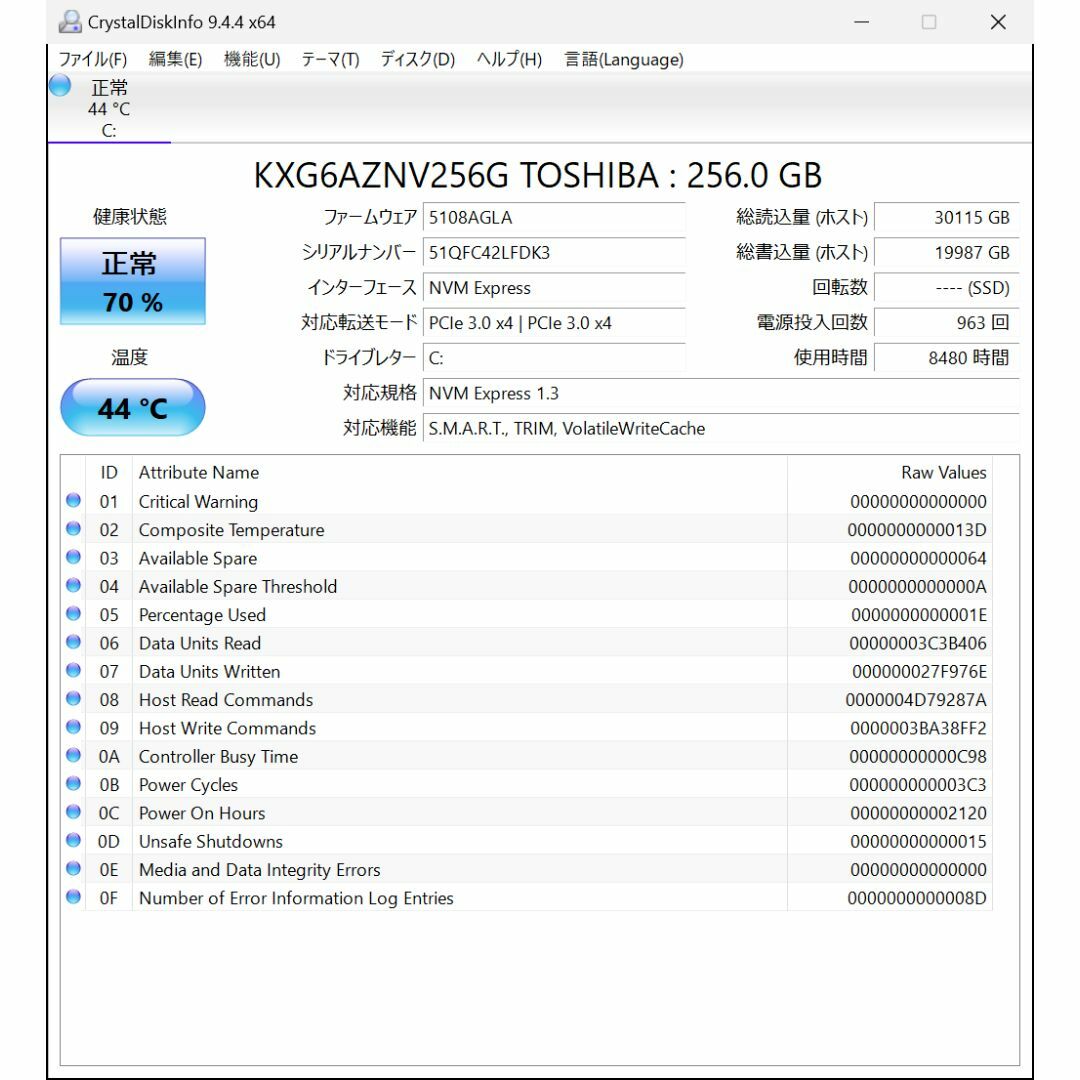The image size is (1080, 1080).
Task: Click the Composite Temperature status dot
Action: click(74, 529)
